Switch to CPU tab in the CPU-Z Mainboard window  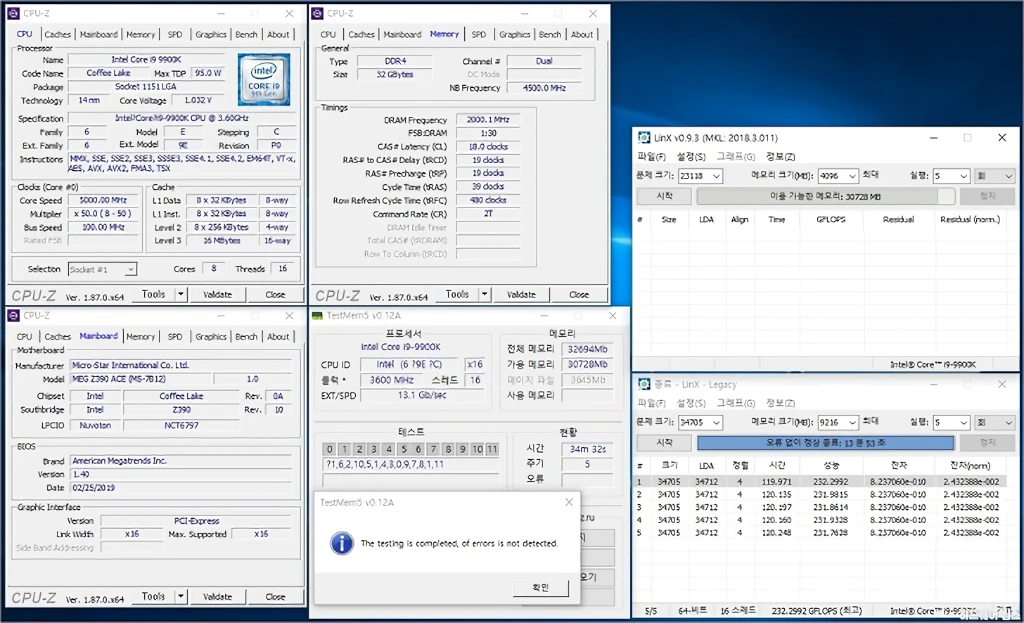24,336
